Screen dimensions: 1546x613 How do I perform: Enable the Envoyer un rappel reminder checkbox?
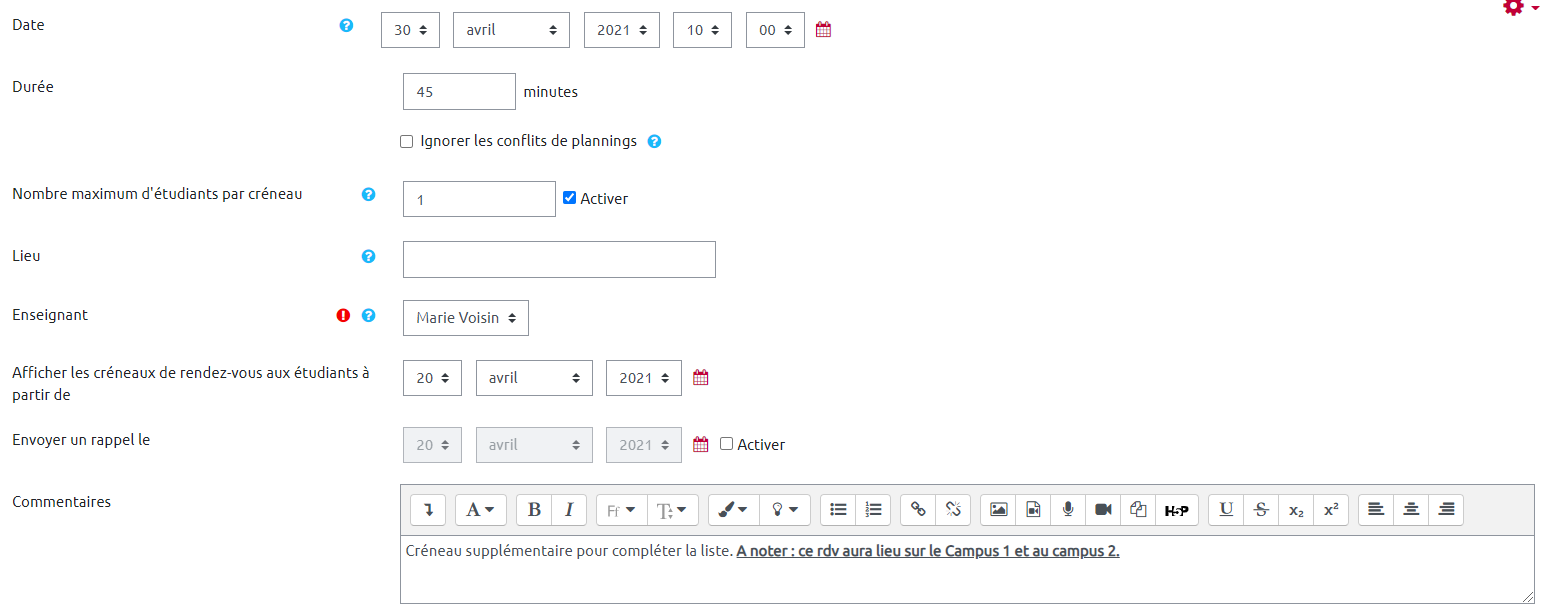point(727,444)
